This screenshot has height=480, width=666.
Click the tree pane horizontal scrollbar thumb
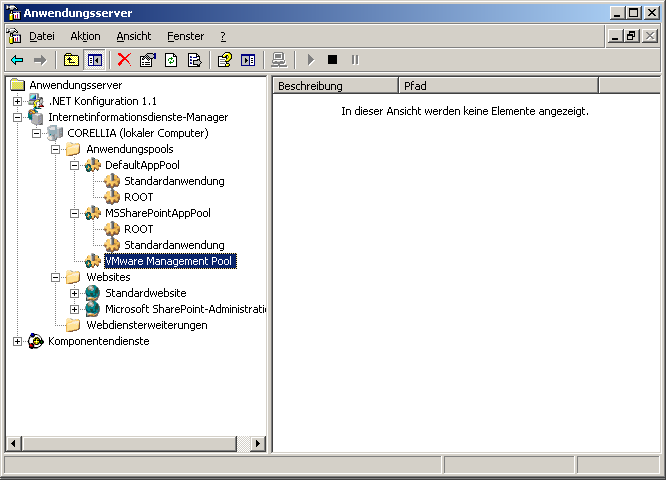[129, 444]
